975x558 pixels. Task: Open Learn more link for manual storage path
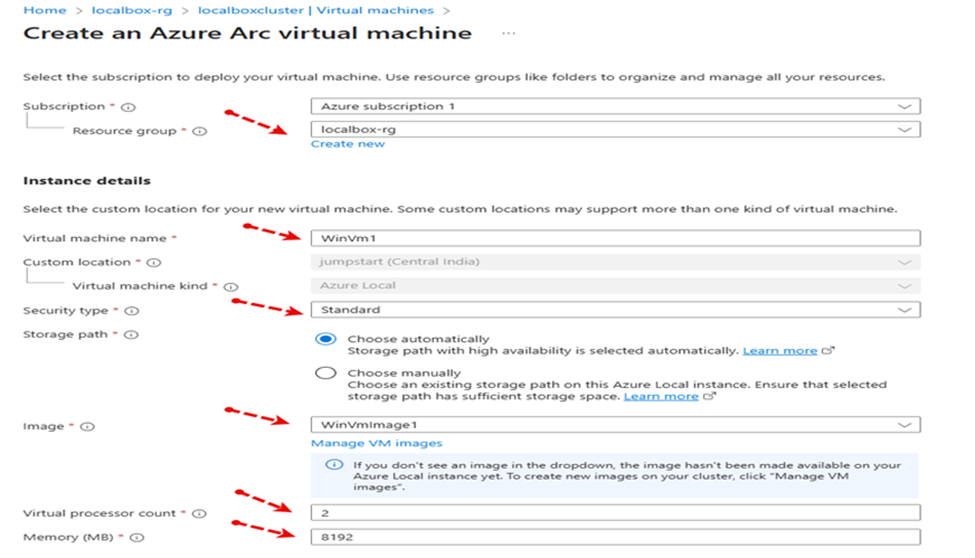[x=661, y=396]
